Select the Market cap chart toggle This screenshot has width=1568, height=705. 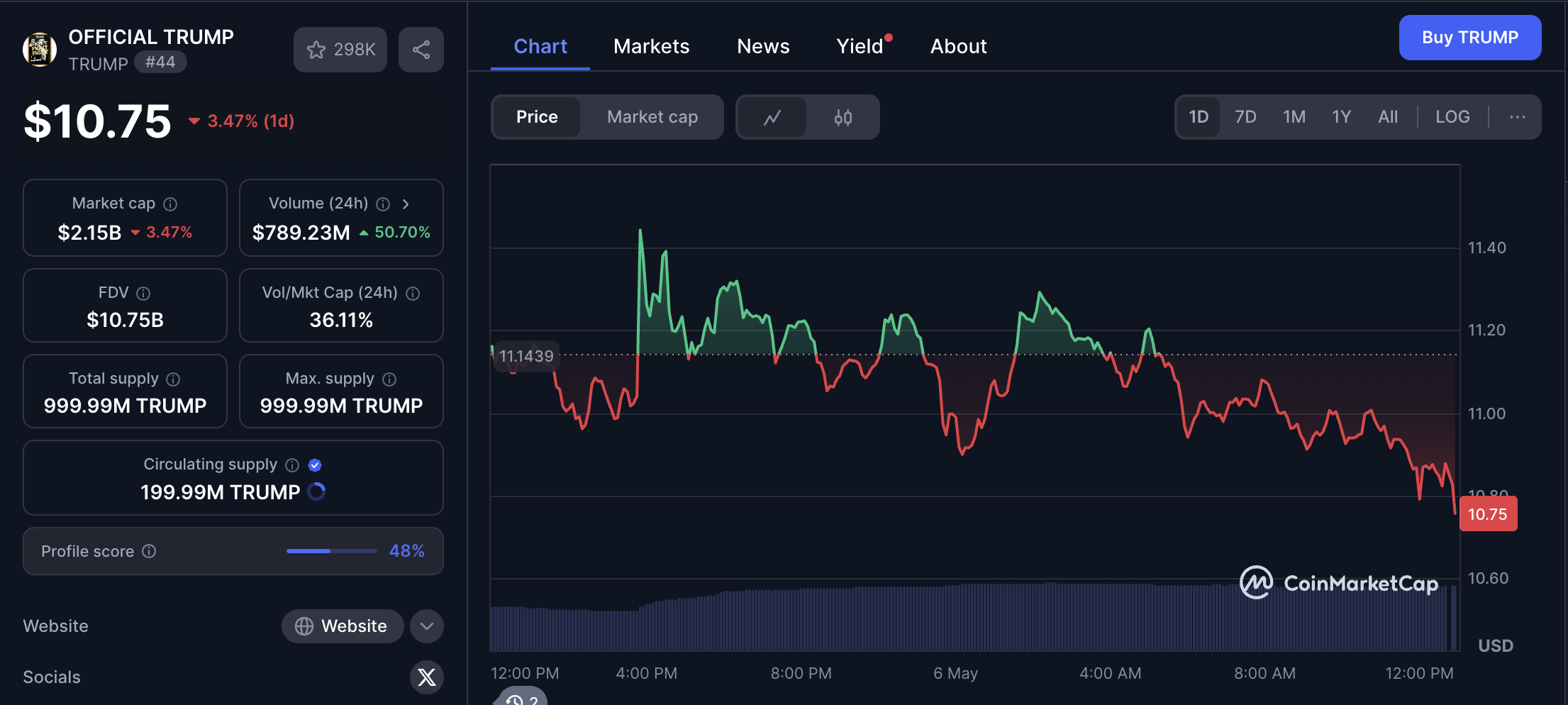coord(652,117)
